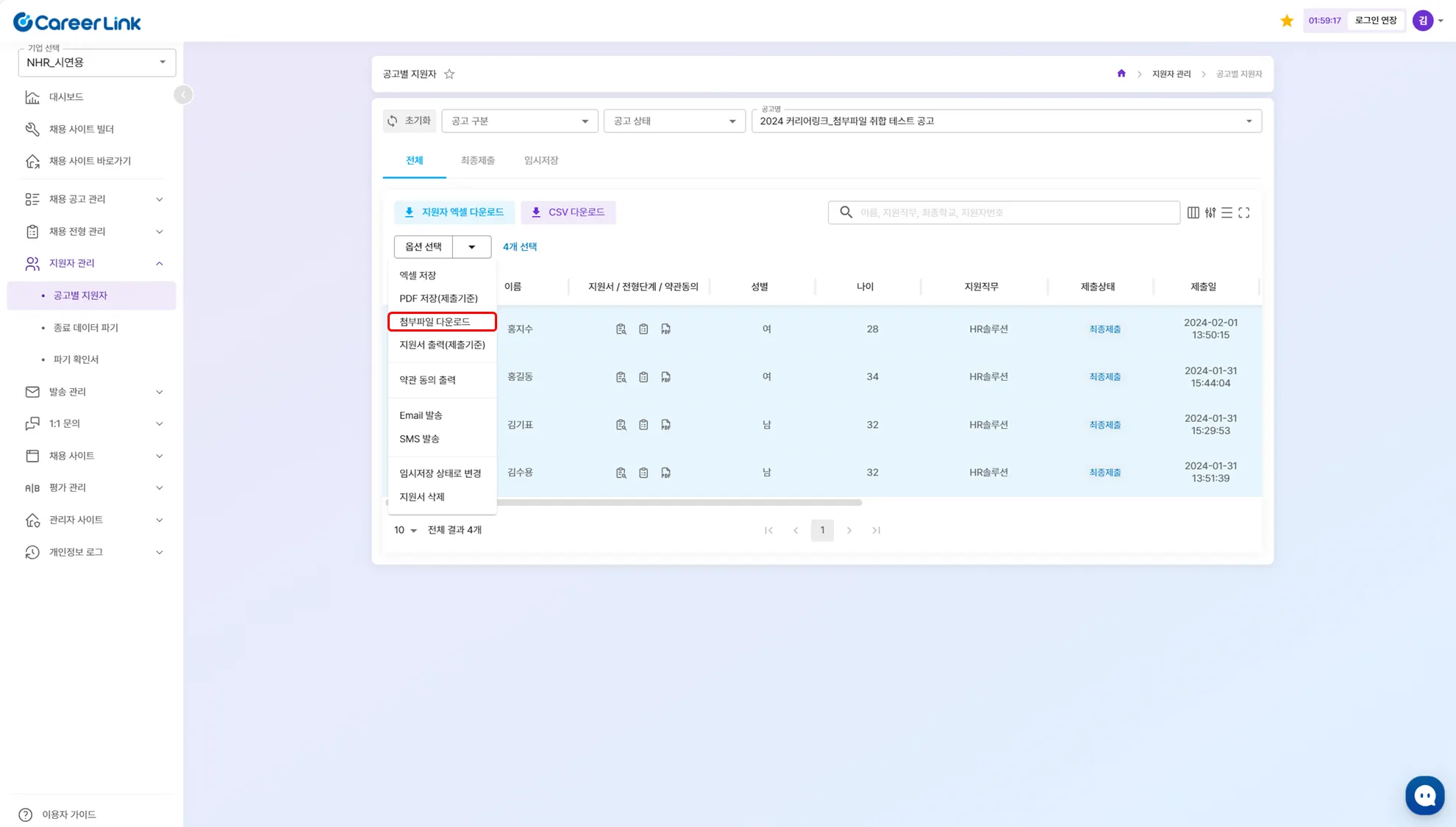1456x827 pixels.
Task: Open 홍지수's application view icon
Action: (621, 329)
